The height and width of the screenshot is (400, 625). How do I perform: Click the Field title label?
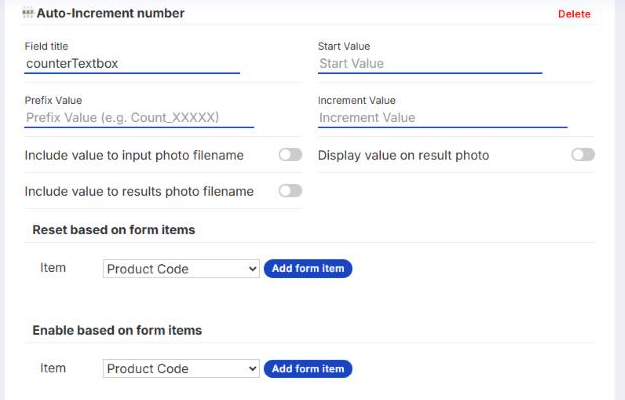46,46
